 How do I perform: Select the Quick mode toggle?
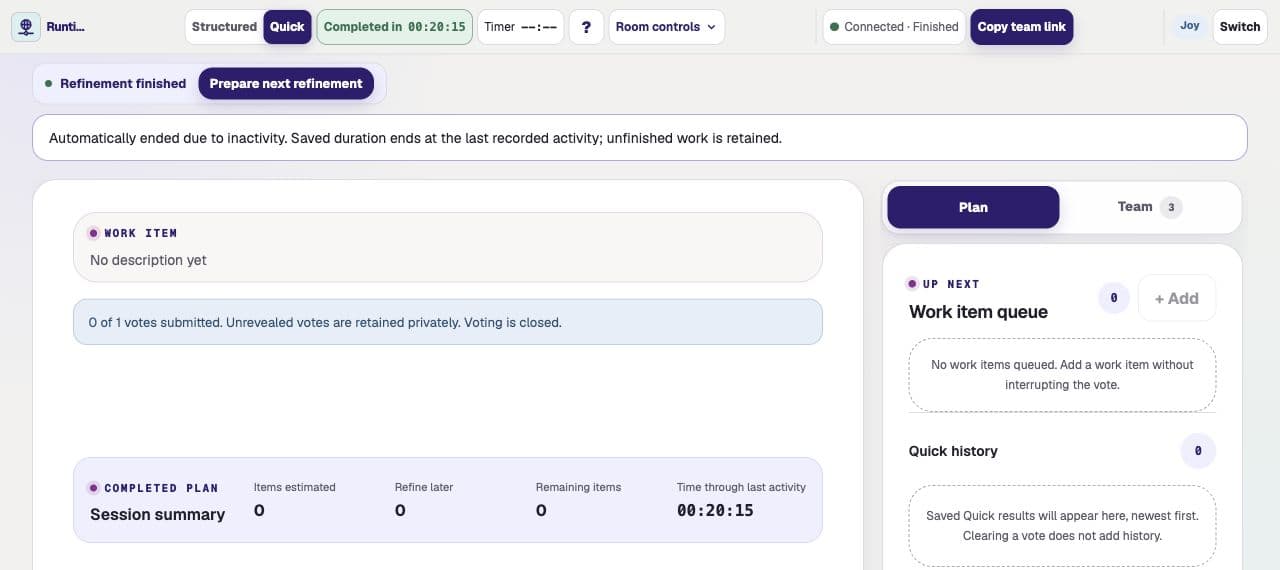tap(287, 27)
